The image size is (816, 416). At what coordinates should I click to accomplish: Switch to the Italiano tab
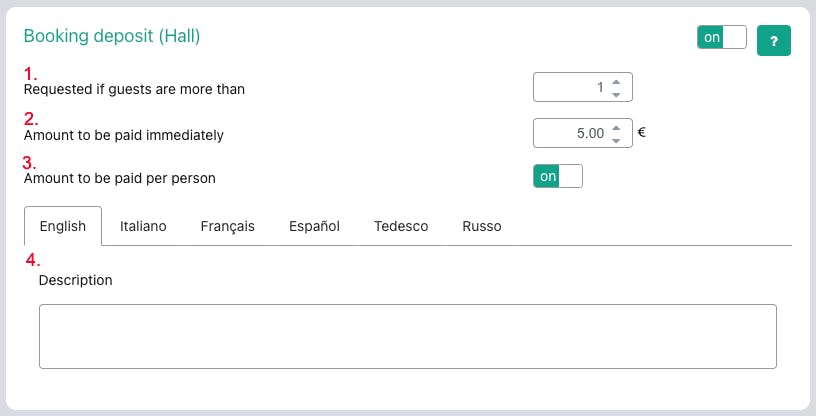143,226
